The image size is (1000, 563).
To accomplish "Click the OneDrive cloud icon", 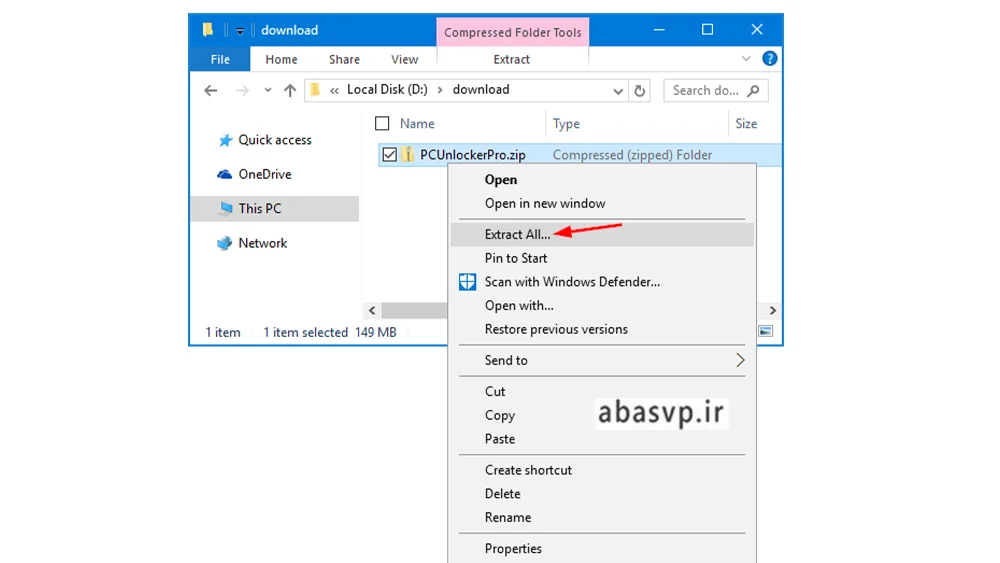I will (224, 174).
